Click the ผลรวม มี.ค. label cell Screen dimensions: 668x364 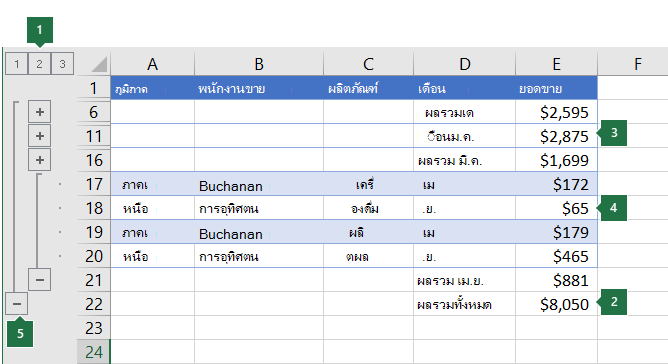(464, 160)
